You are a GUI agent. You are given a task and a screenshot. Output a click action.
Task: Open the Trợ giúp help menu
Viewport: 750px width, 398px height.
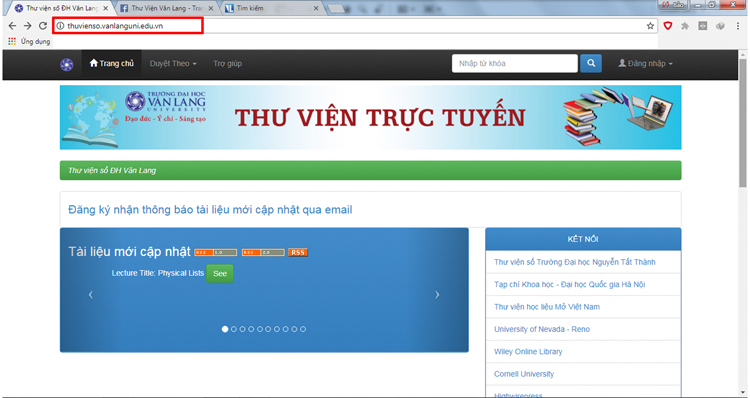click(x=228, y=64)
